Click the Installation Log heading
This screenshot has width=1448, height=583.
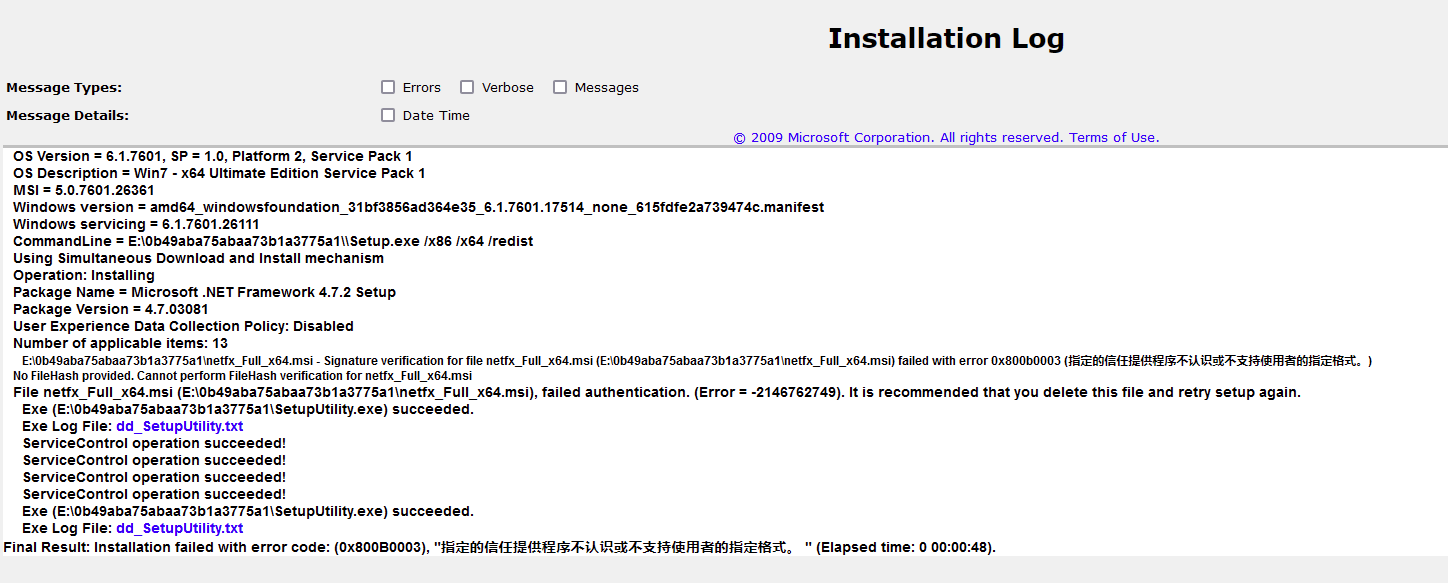coord(946,38)
